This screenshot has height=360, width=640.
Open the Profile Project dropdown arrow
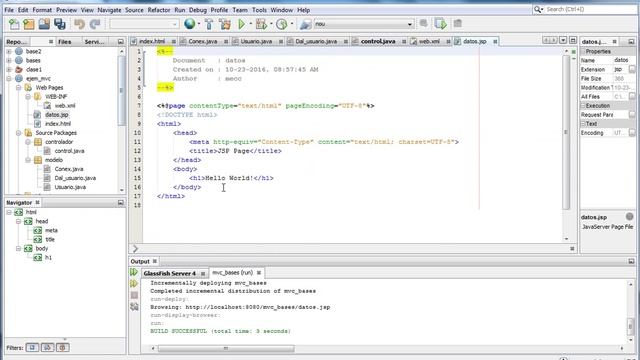[291, 24]
